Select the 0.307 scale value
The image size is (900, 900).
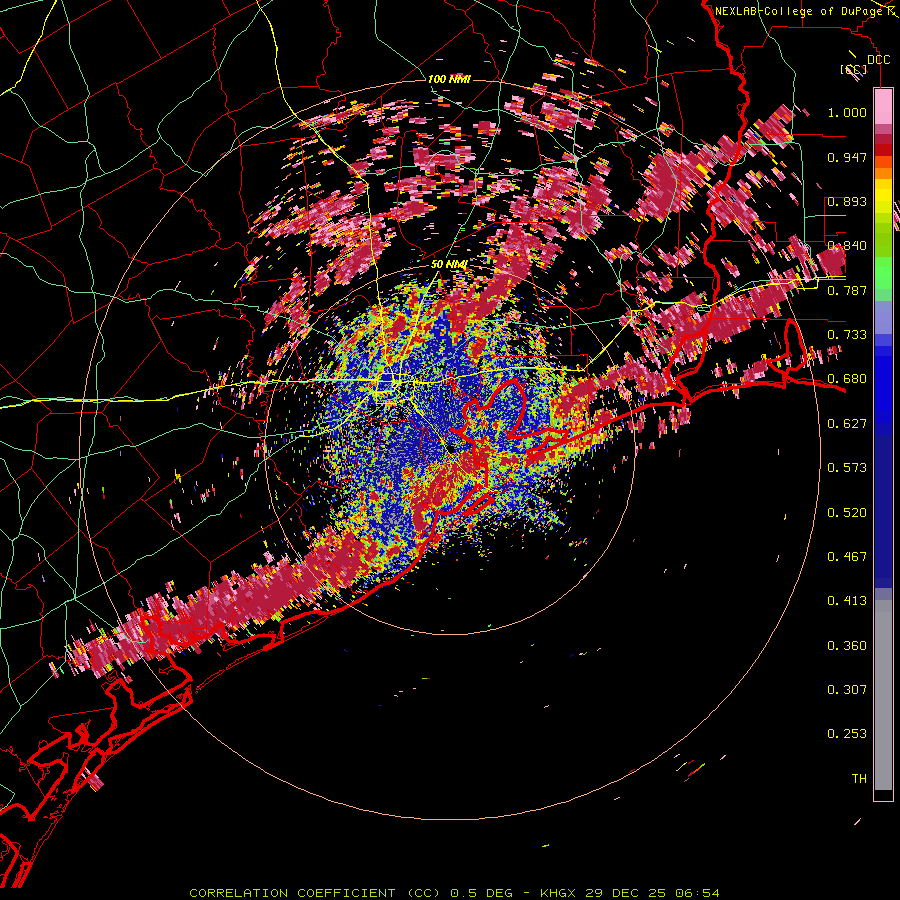pyautogui.click(x=847, y=690)
